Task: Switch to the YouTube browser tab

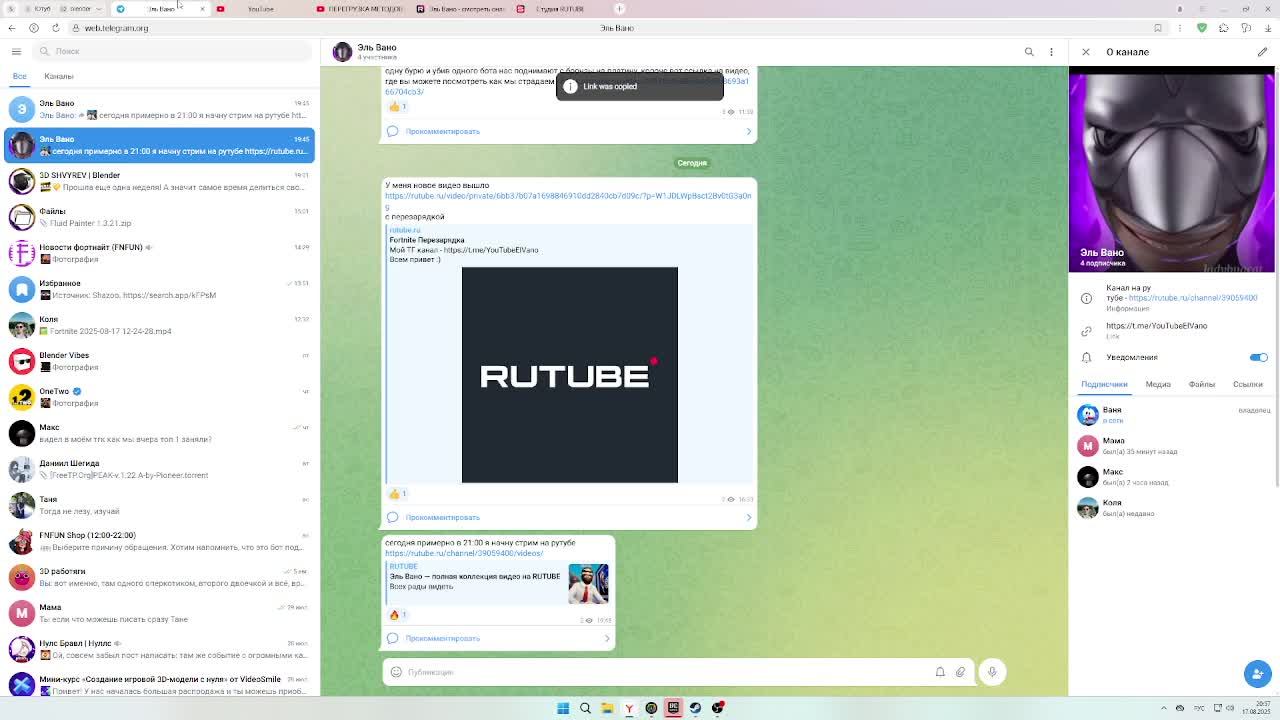Action: [x=260, y=9]
